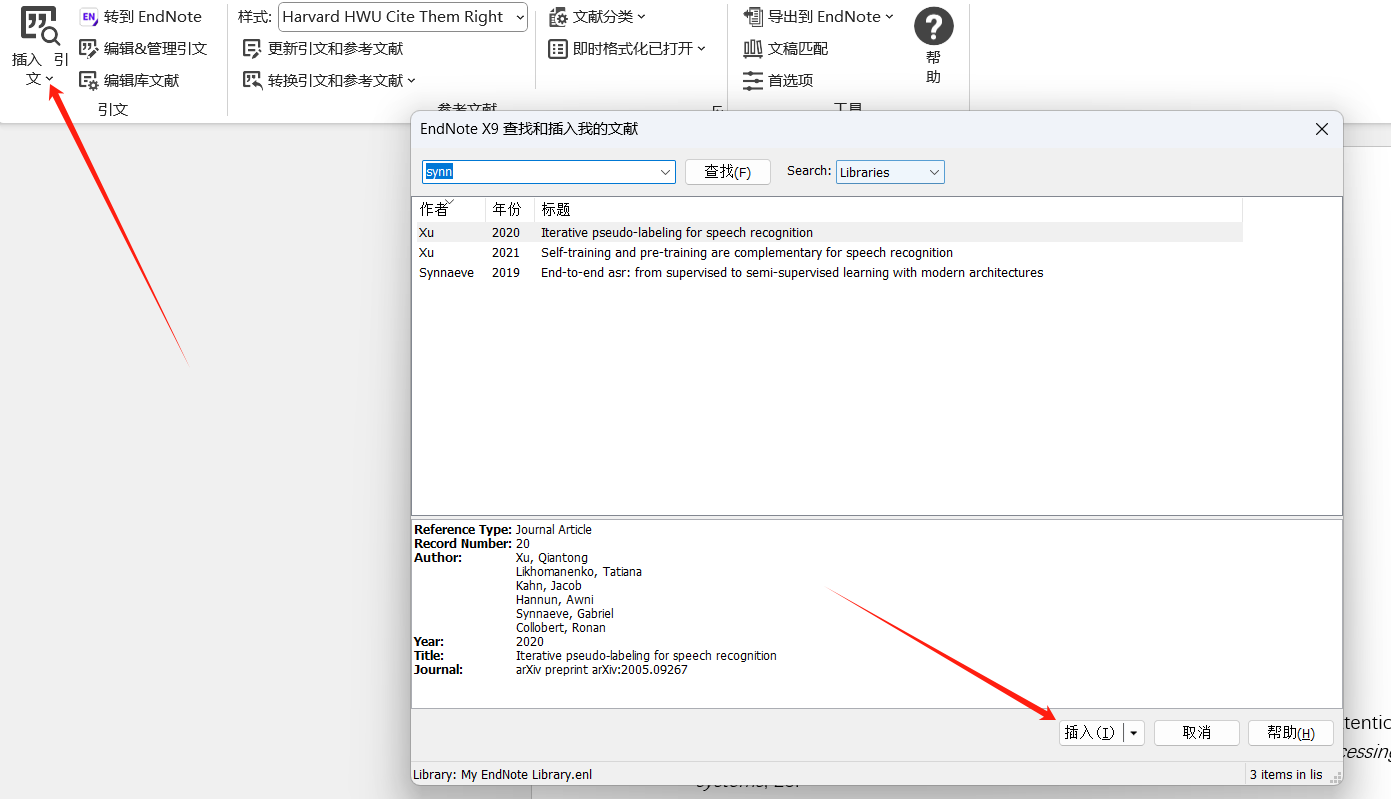Expand 文献分类 menu

pyautogui.click(x=598, y=17)
